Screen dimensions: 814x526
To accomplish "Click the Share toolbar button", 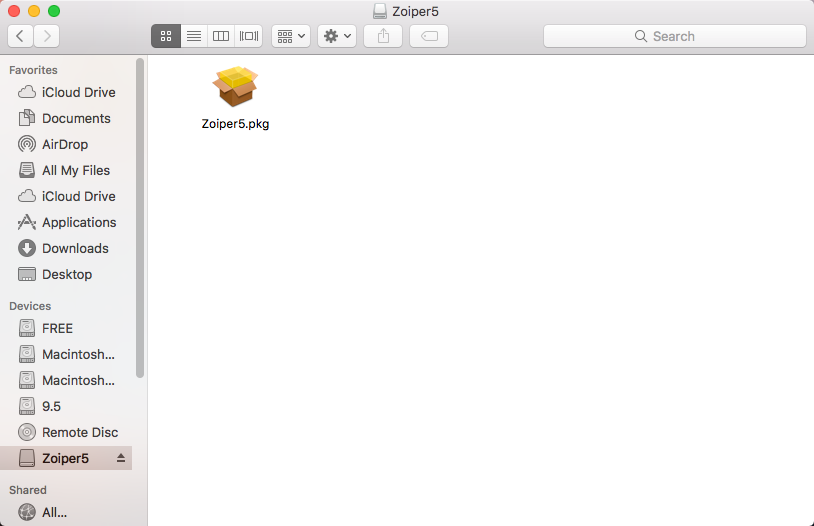I will (x=383, y=36).
